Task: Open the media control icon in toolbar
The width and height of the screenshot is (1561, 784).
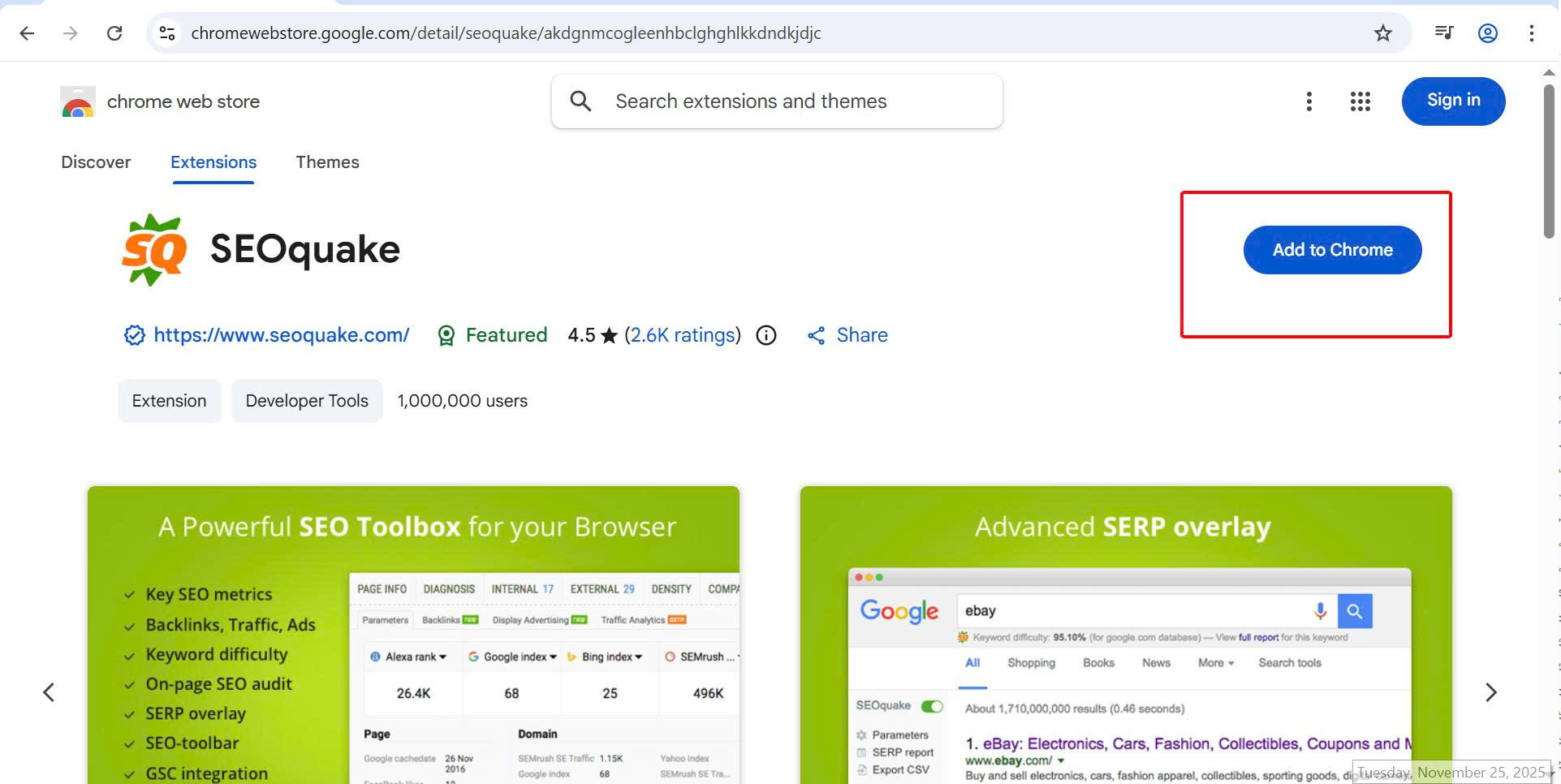Action: pyautogui.click(x=1443, y=33)
